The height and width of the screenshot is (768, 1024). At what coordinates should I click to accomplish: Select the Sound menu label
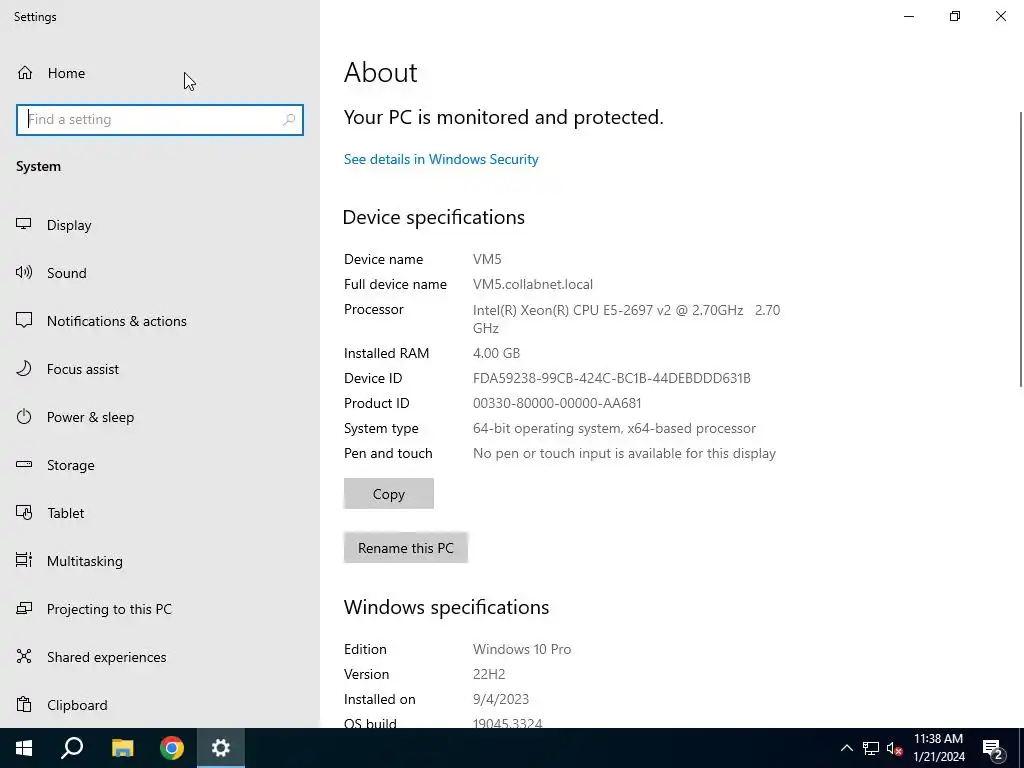point(67,273)
